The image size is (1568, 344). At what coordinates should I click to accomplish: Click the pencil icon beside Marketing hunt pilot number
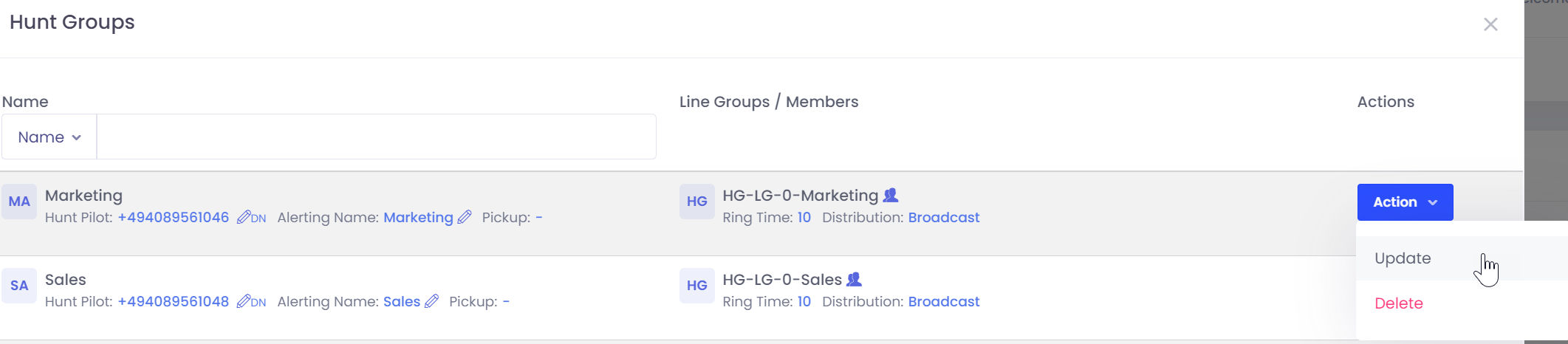pyautogui.click(x=243, y=218)
